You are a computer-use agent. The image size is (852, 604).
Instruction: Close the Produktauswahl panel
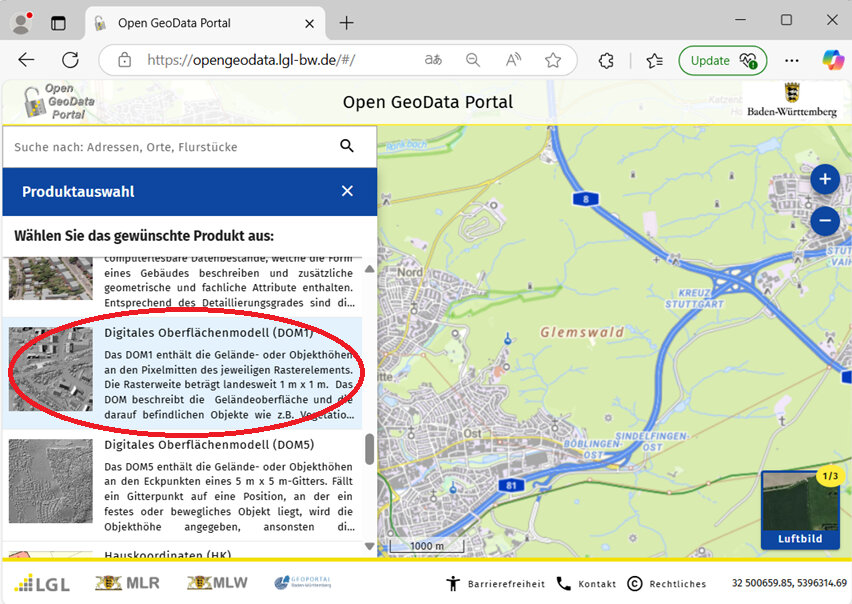[x=347, y=191]
